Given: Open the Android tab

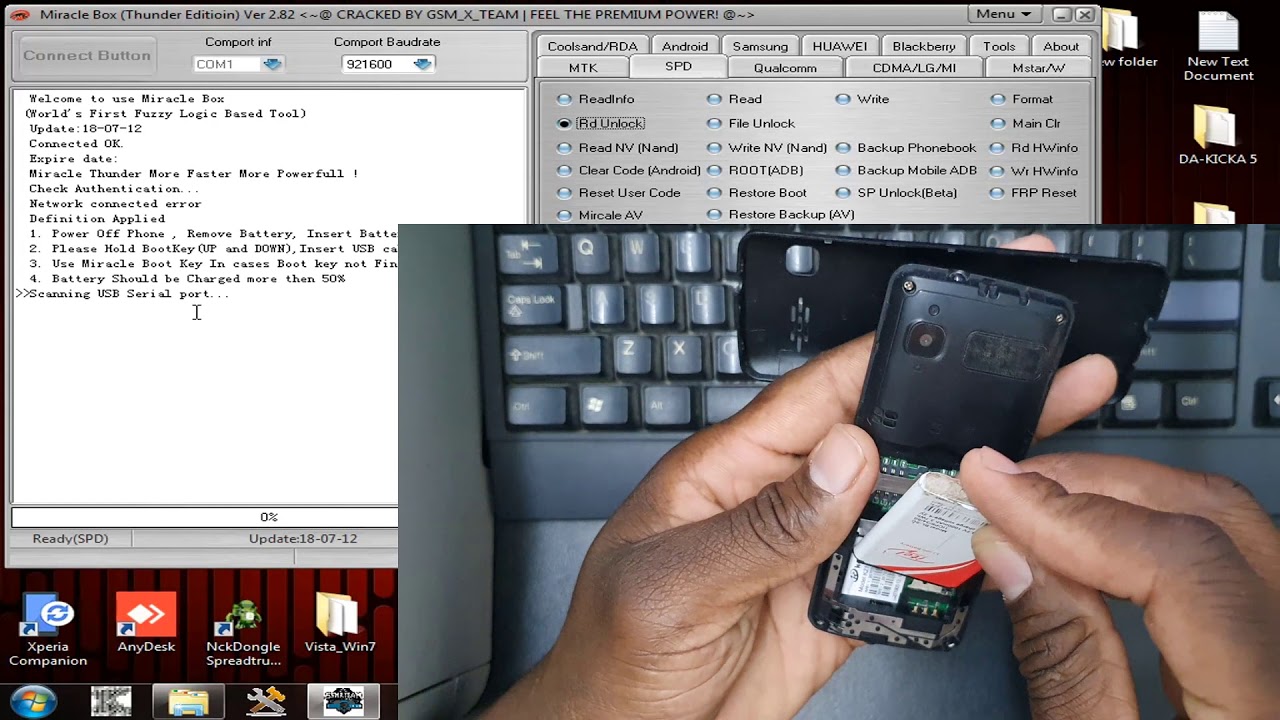Looking at the screenshot, I should point(685,46).
